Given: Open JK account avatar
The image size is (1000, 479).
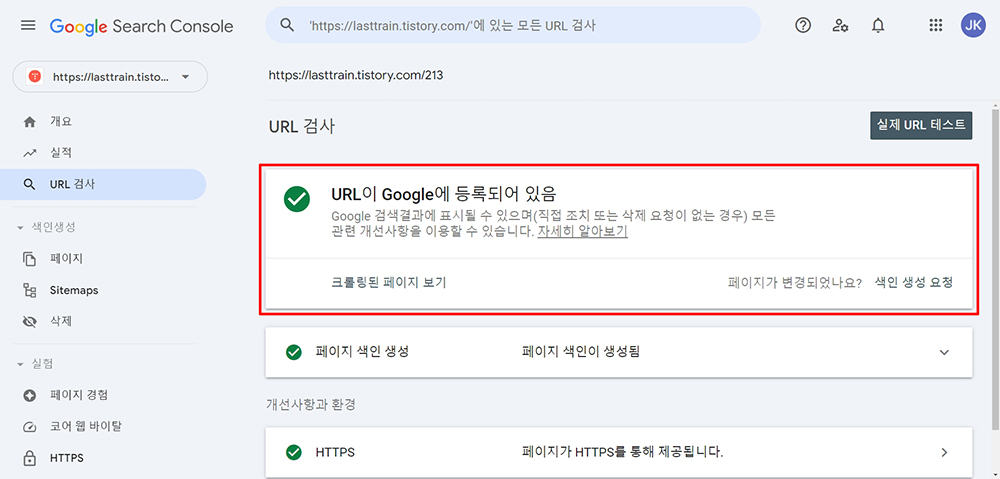Looking at the screenshot, I should (973, 26).
